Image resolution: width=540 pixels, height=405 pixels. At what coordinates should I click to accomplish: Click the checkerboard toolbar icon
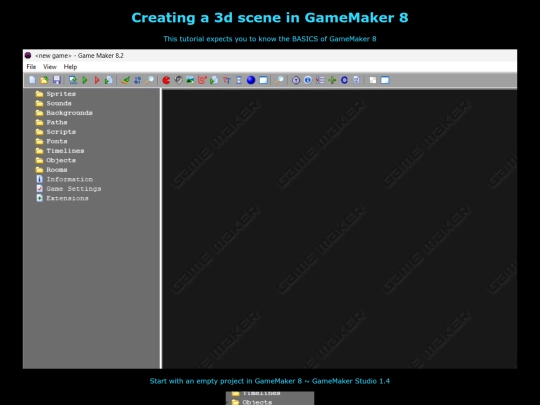click(373, 80)
